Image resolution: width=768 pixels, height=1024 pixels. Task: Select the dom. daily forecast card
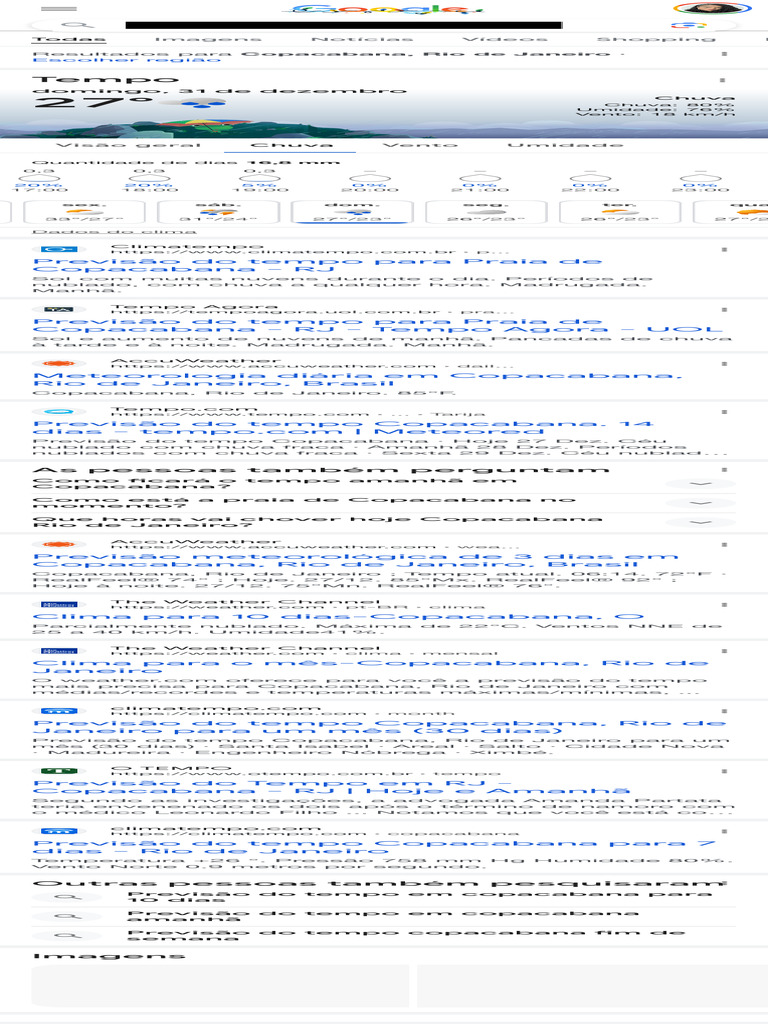coord(353,212)
